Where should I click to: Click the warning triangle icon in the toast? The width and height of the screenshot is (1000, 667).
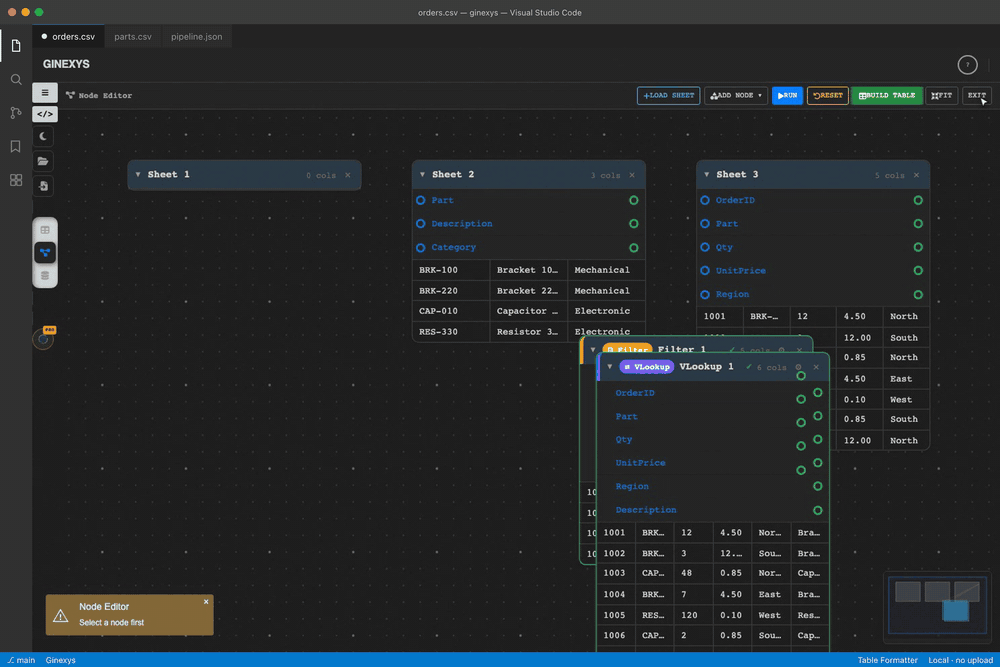(x=61, y=615)
